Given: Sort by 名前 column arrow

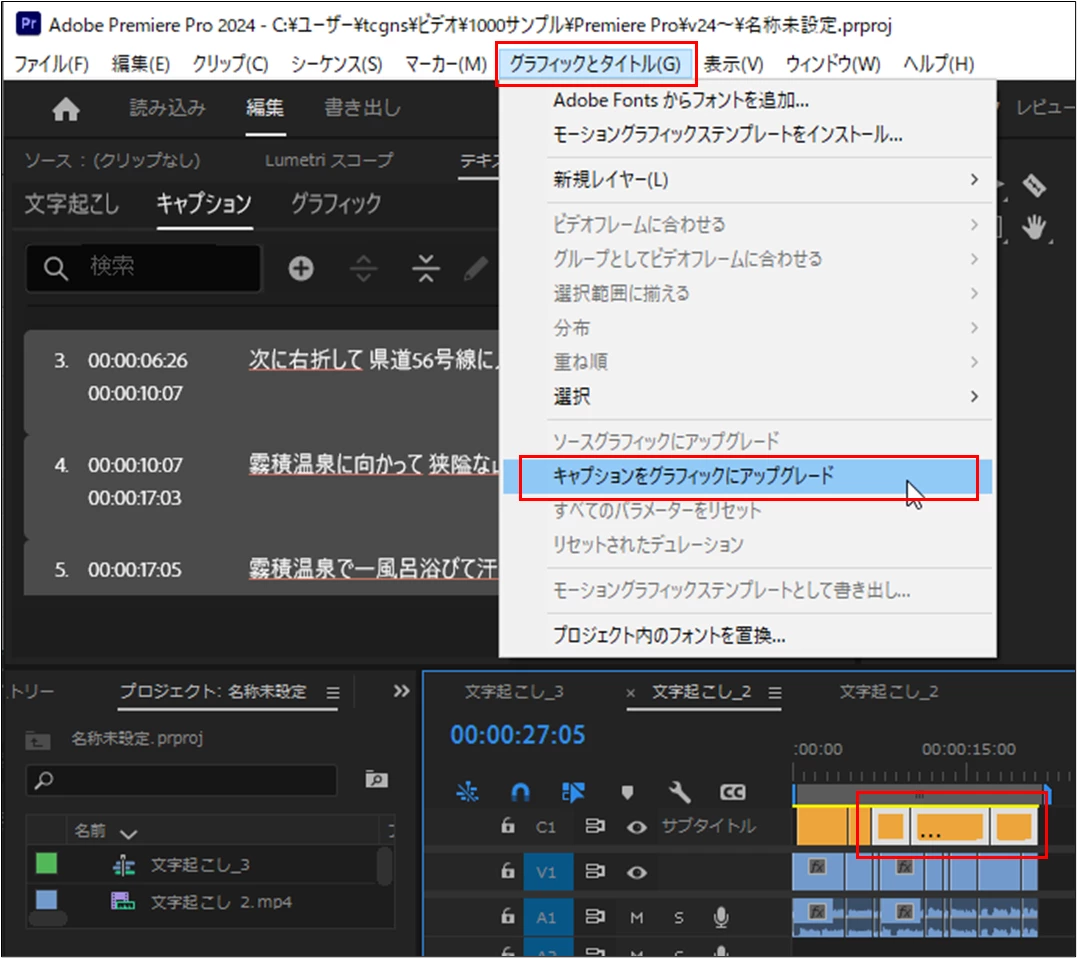Looking at the screenshot, I should [x=128, y=834].
